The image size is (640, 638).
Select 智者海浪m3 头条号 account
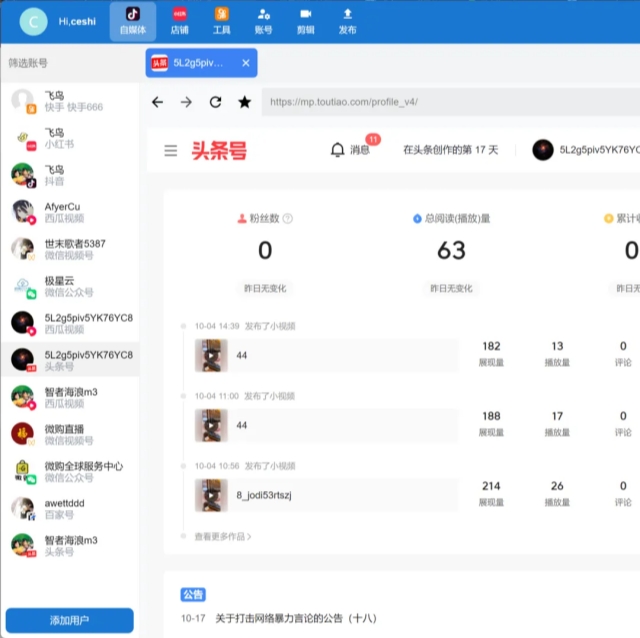(x=69, y=546)
